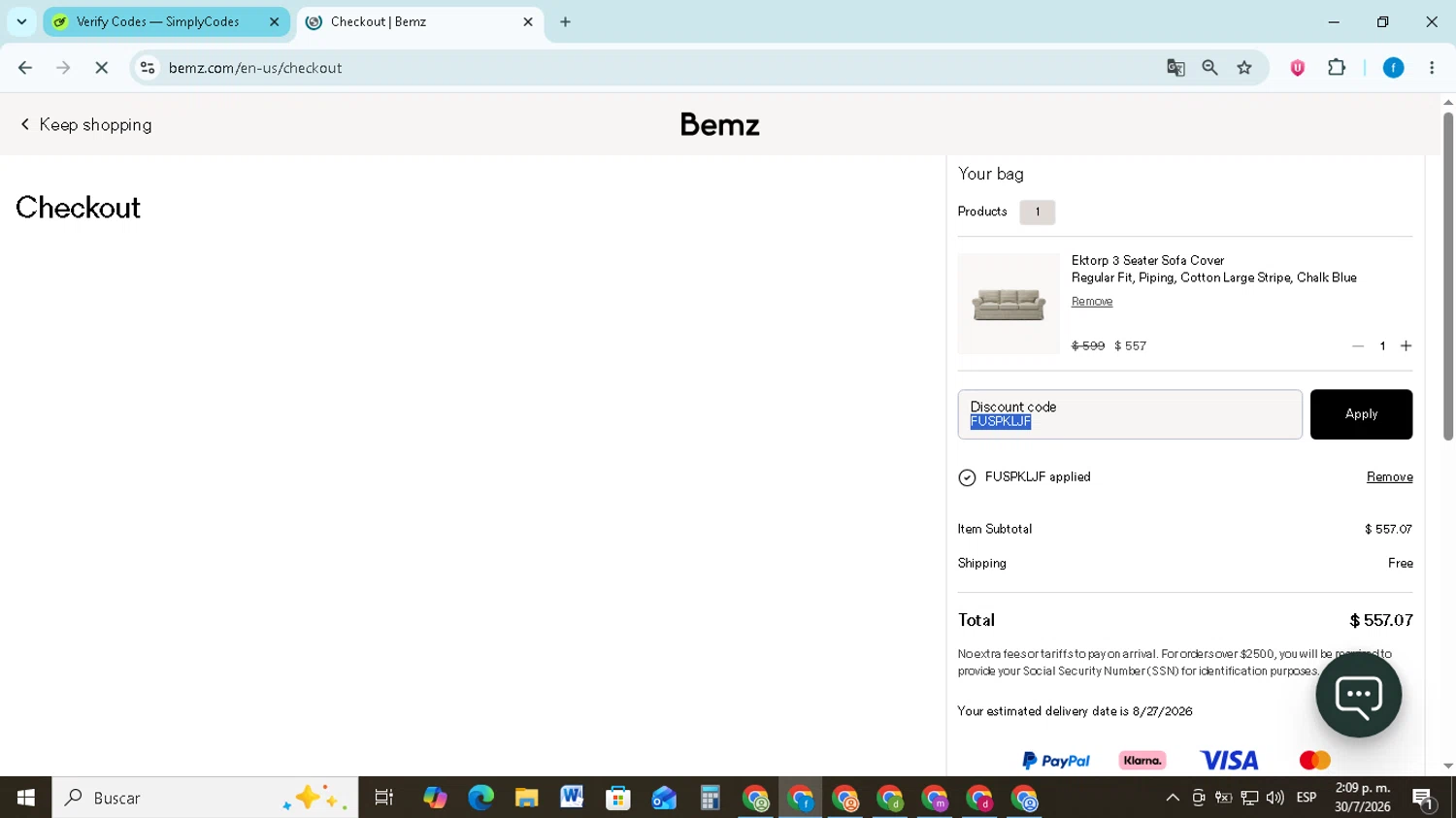Click the Mastercard logo

coord(1315,761)
